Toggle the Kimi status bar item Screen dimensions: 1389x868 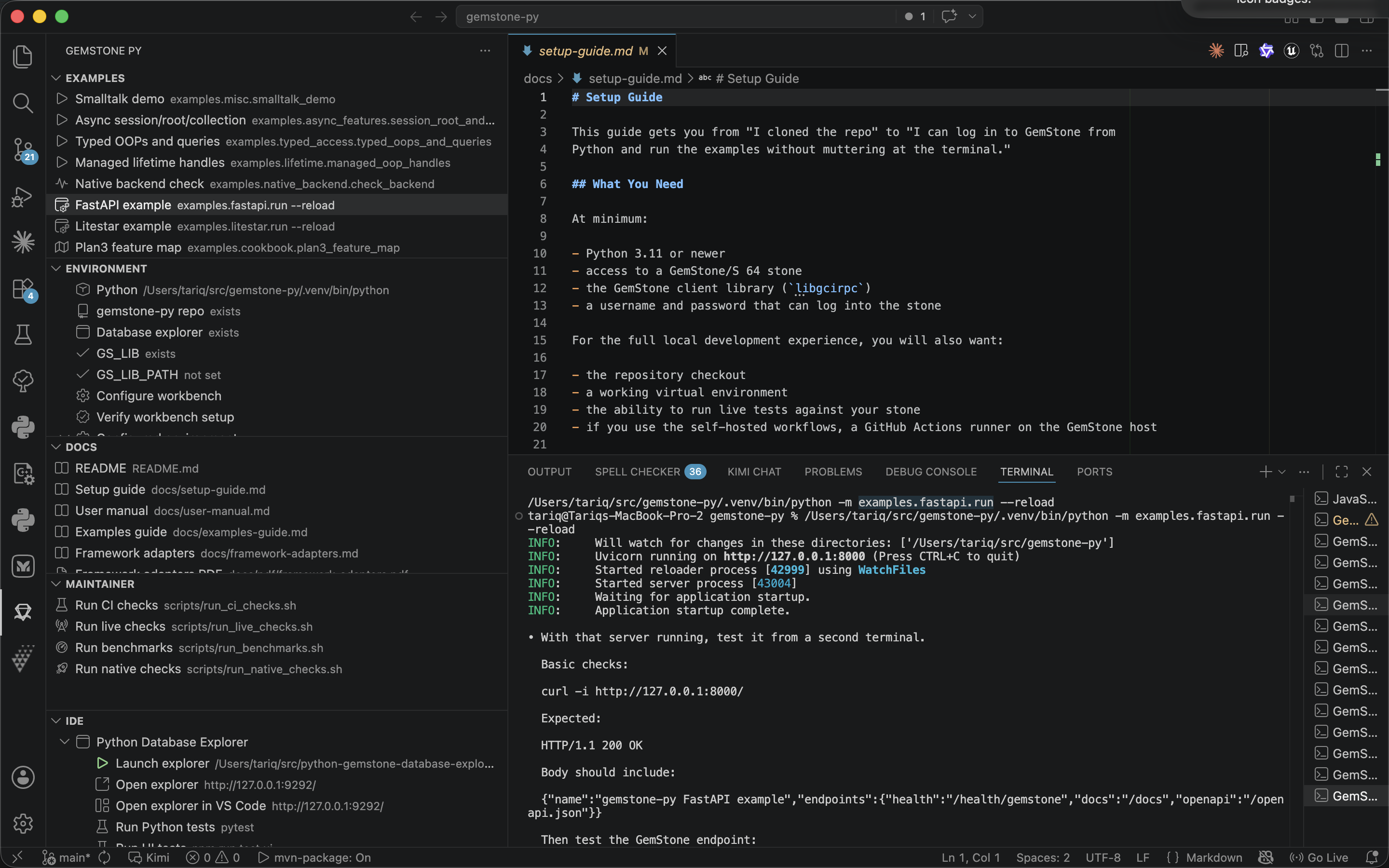pos(149,858)
